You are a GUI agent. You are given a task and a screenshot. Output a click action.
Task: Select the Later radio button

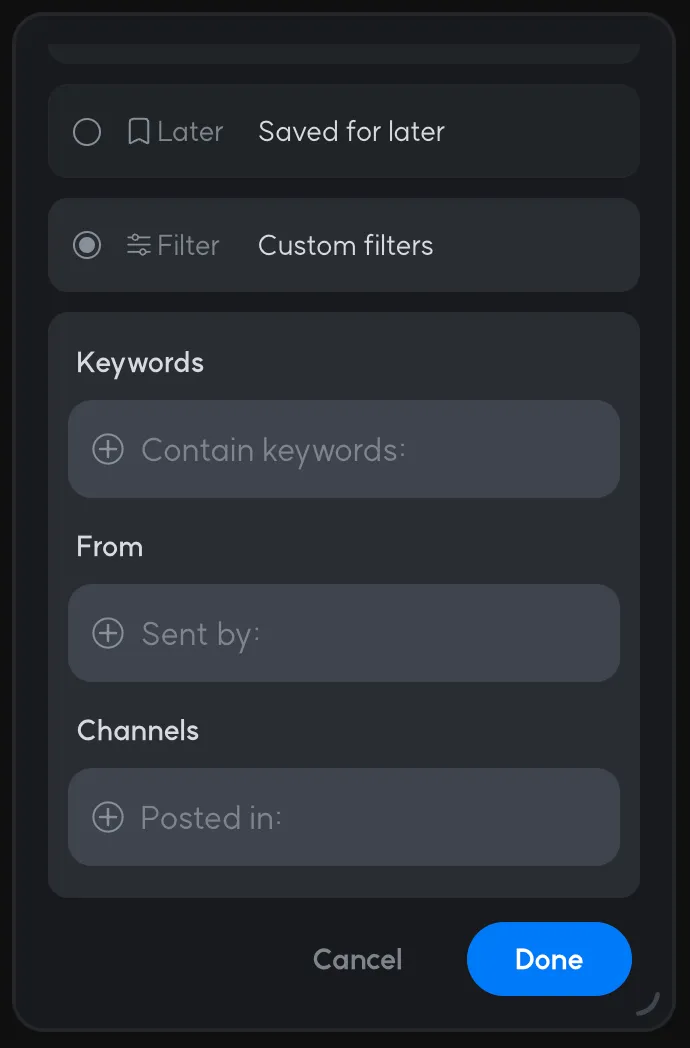[87, 132]
